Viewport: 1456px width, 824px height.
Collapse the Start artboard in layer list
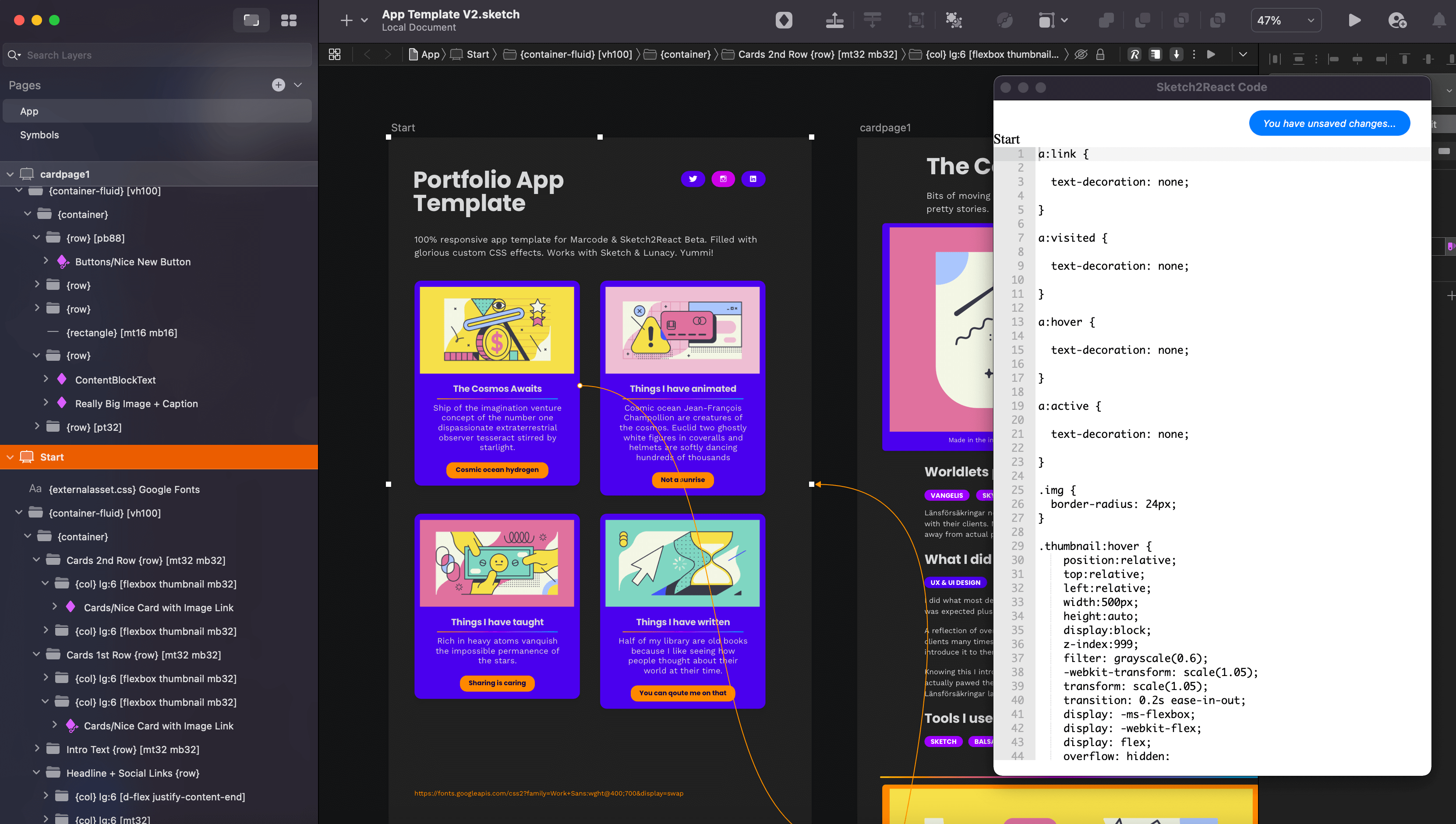tap(10, 457)
